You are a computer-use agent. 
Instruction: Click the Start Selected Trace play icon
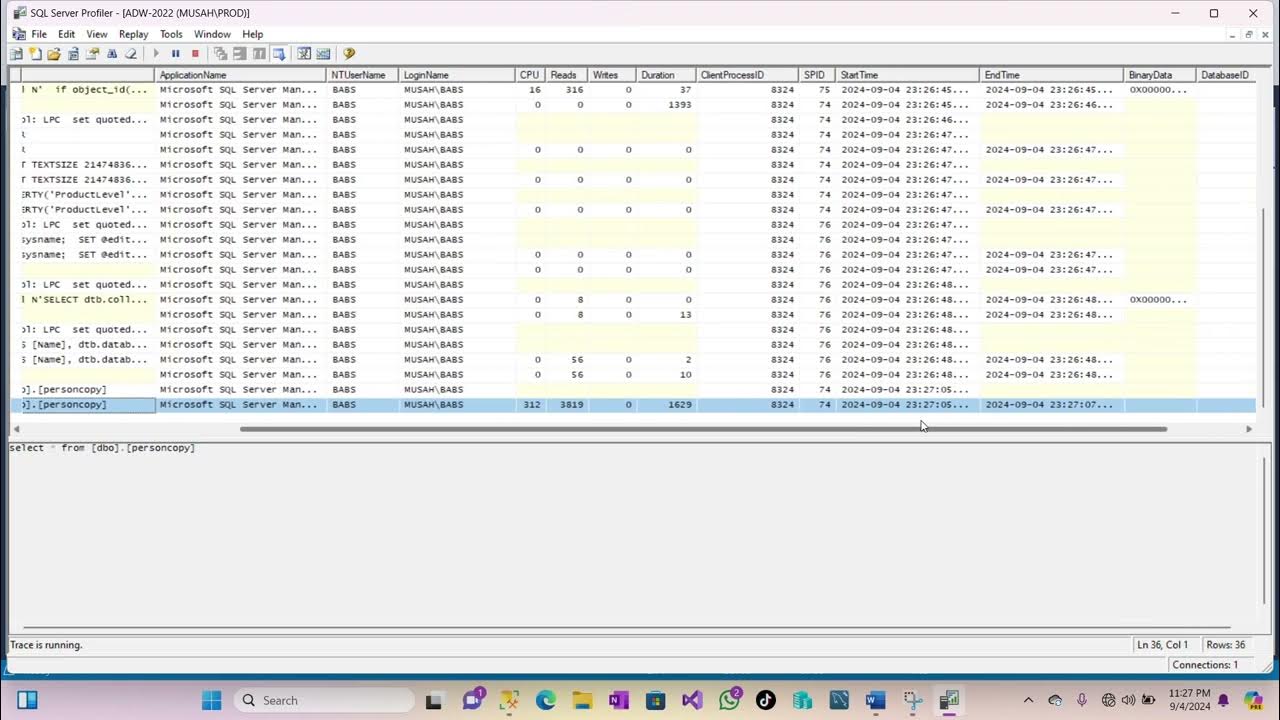pos(156,54)
